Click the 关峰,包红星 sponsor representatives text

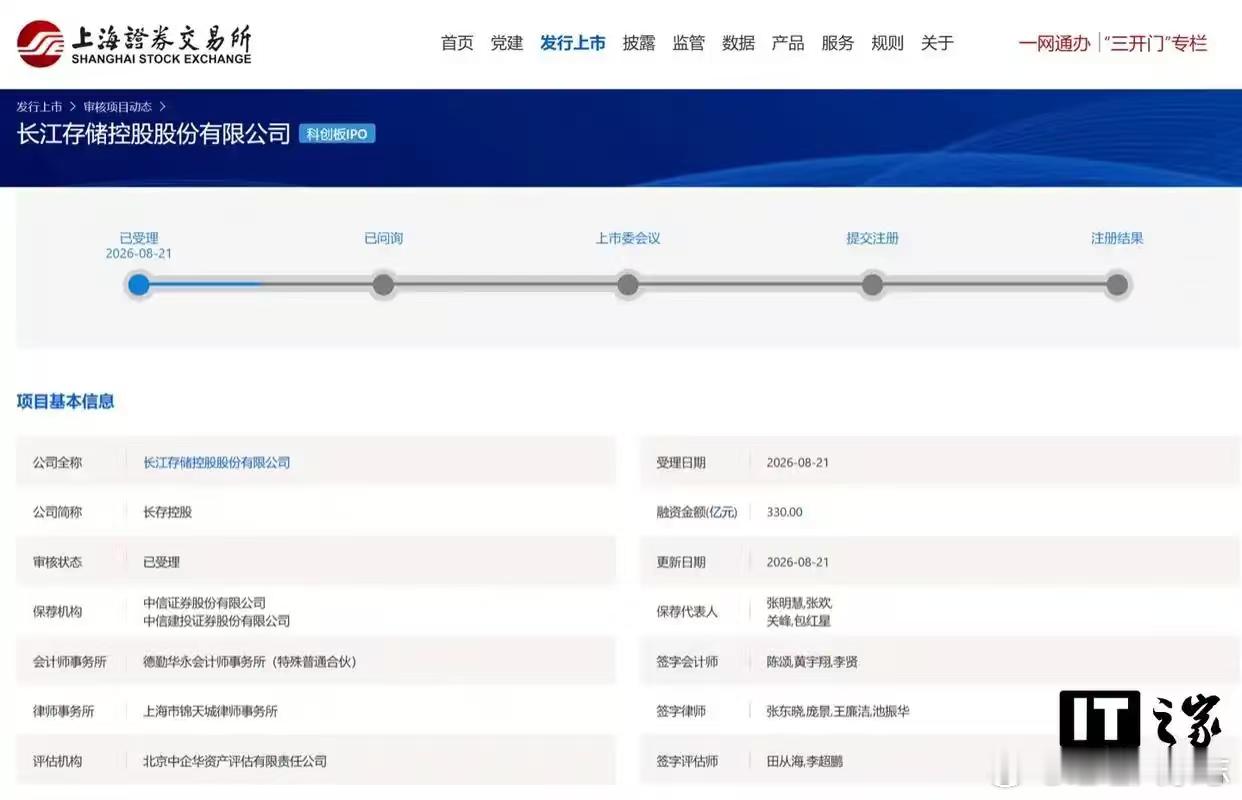tap(799, 621)
